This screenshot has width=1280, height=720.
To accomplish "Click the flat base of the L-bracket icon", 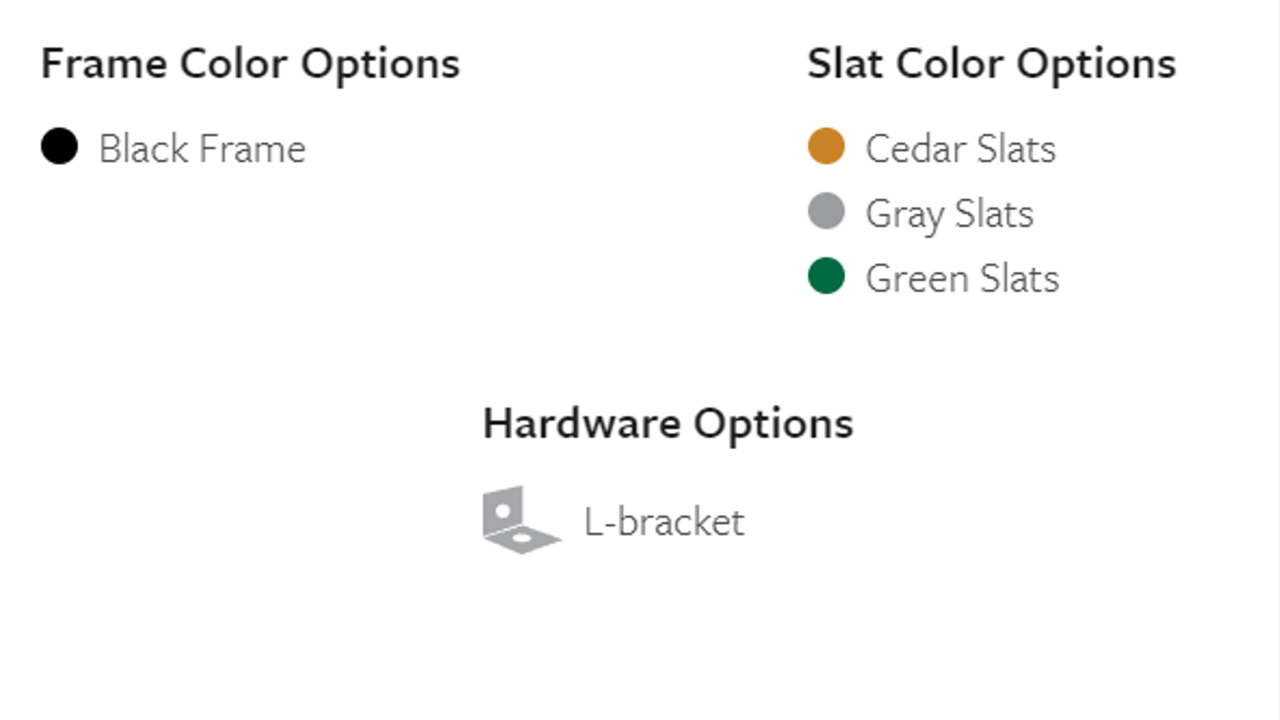I will [522, 541].
